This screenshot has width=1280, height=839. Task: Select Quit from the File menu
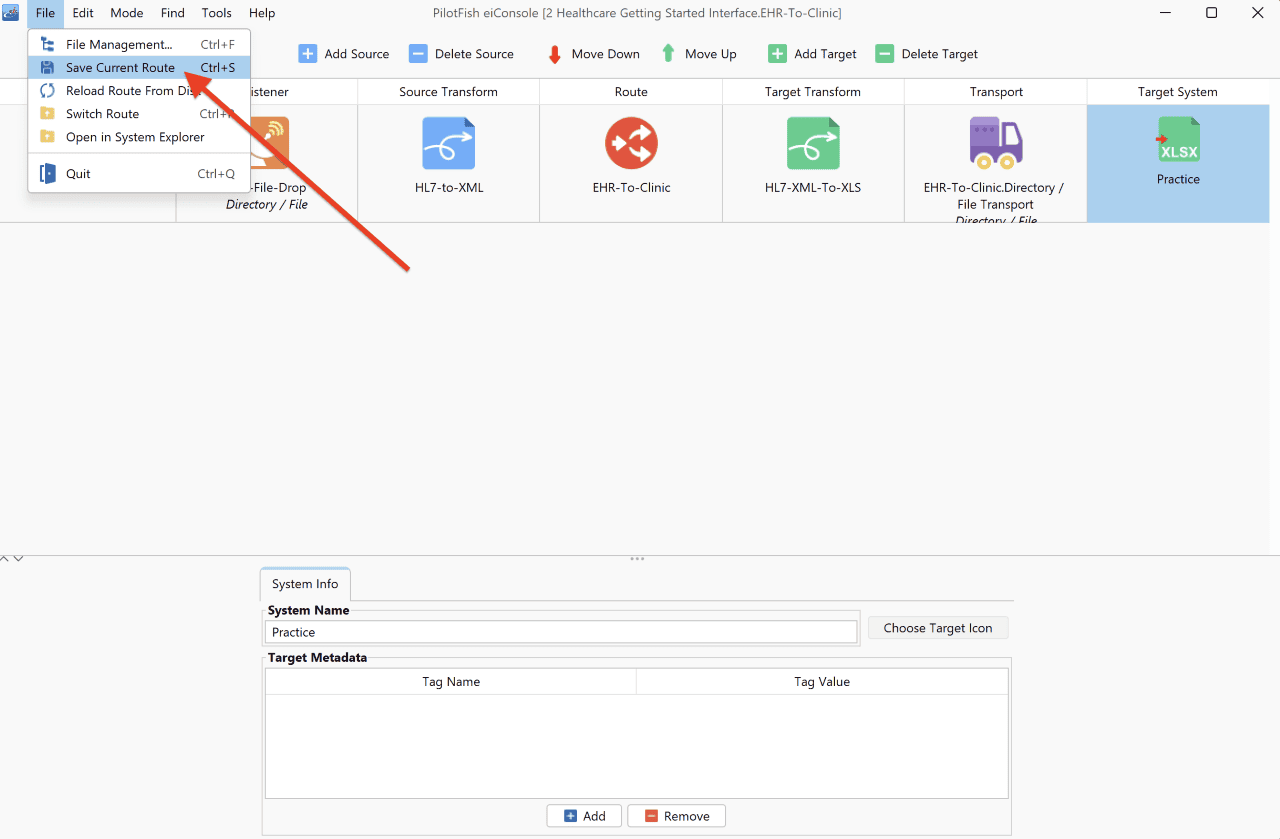click(139, 174)
